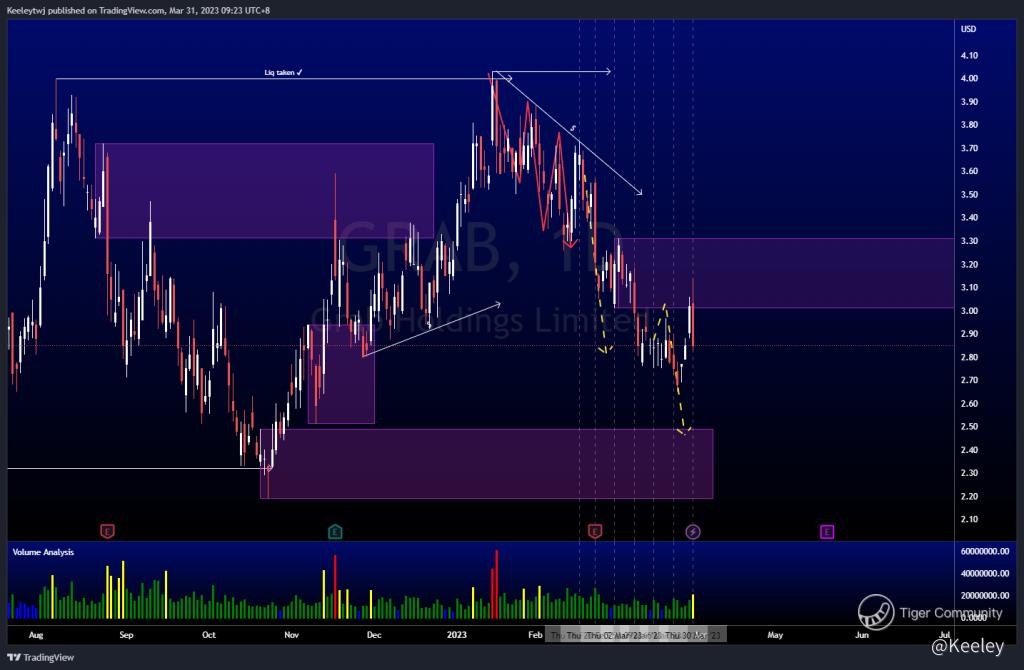
Task: Click the USD currency label on price axis
Action: tap(968, 29)
